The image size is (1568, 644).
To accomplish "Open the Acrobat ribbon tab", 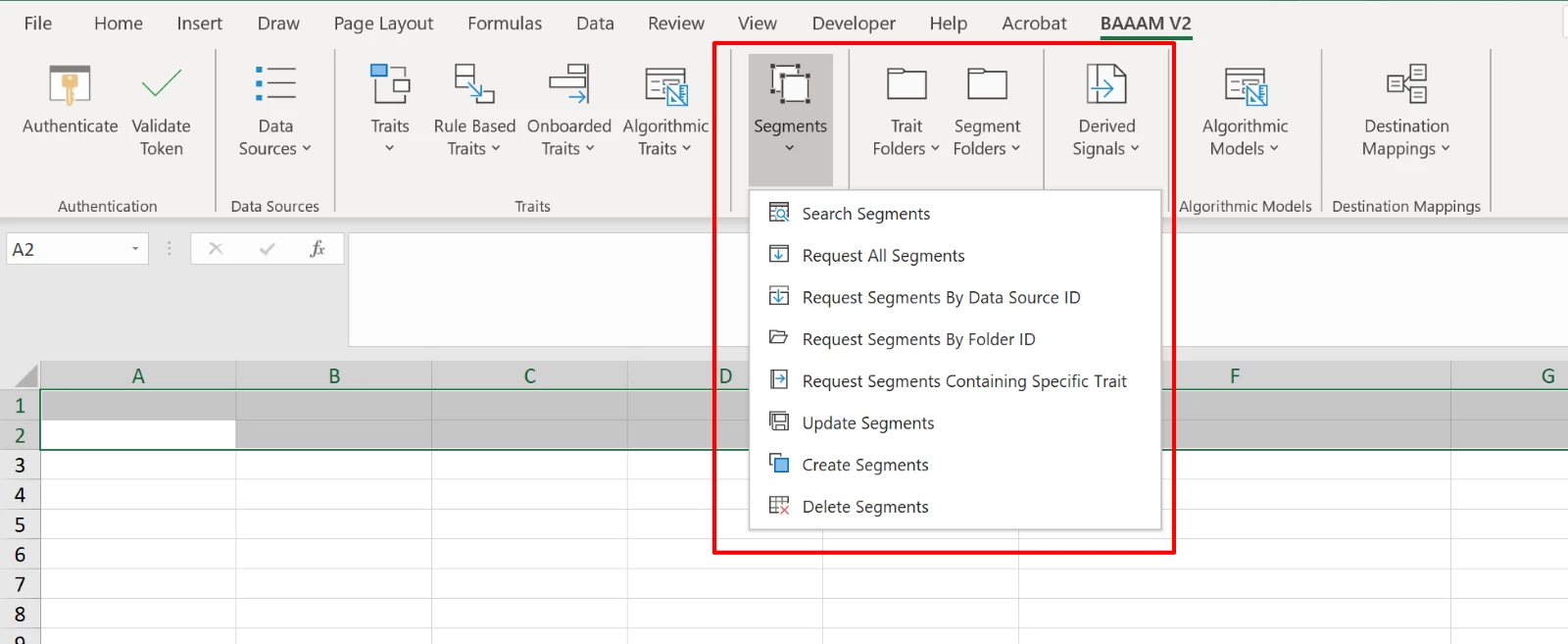I will (x=1034, y=23).
